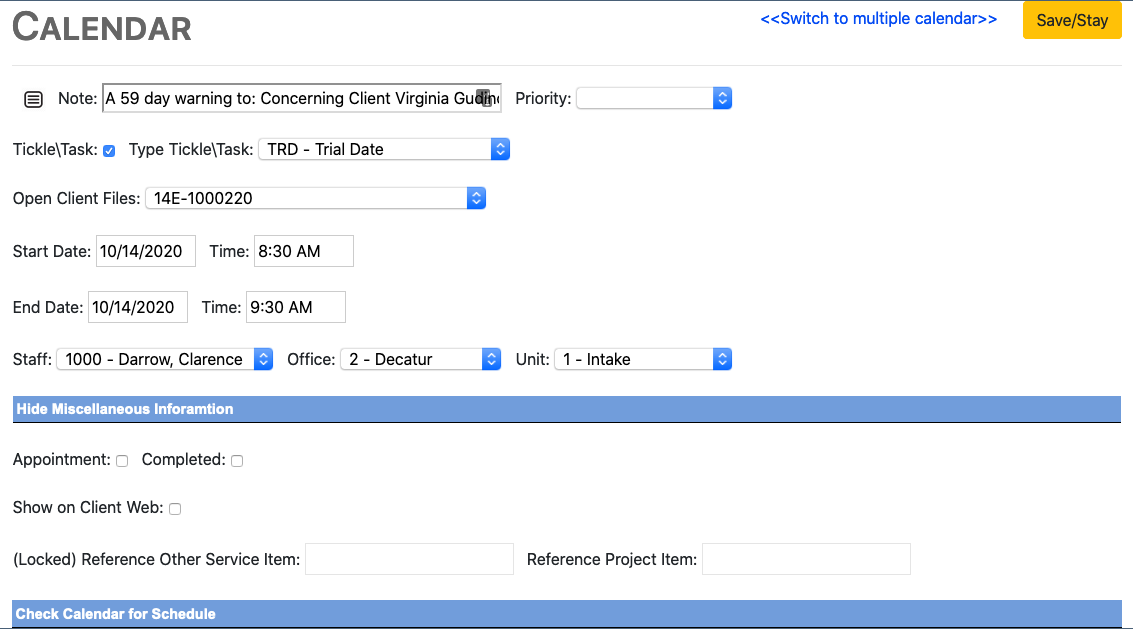Image resolution: width=1133 pixels, height=630 pixels.
Task: Uncheck the Tickle\Task checkbox
Action: (x=109, y=150)
